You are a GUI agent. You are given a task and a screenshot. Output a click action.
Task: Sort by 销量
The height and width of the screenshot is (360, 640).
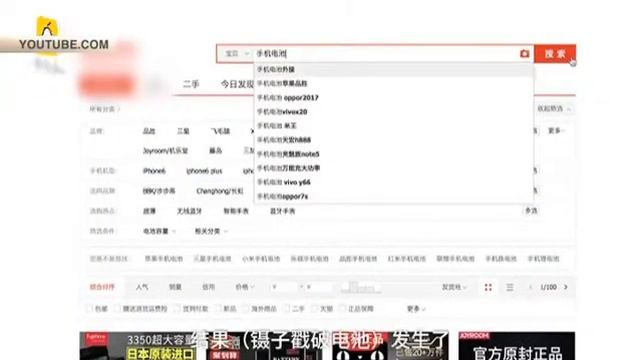coord(175,287)
